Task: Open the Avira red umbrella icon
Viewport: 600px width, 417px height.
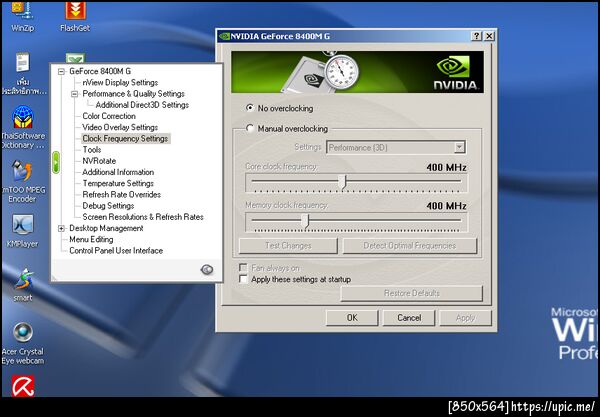Action: click(23, 386)
